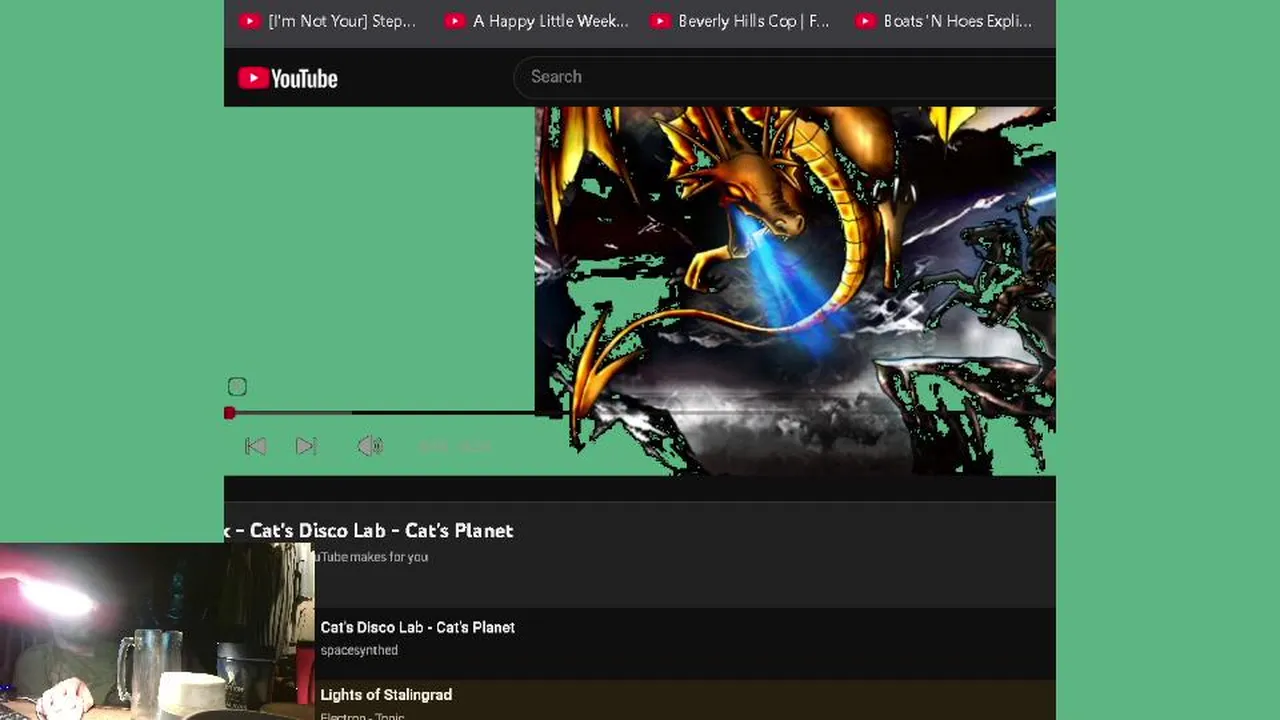Focus the YouTube Search field
The width and height of the screenshot is (1280, 720).
pyautogui.click(x=784, y=77)
